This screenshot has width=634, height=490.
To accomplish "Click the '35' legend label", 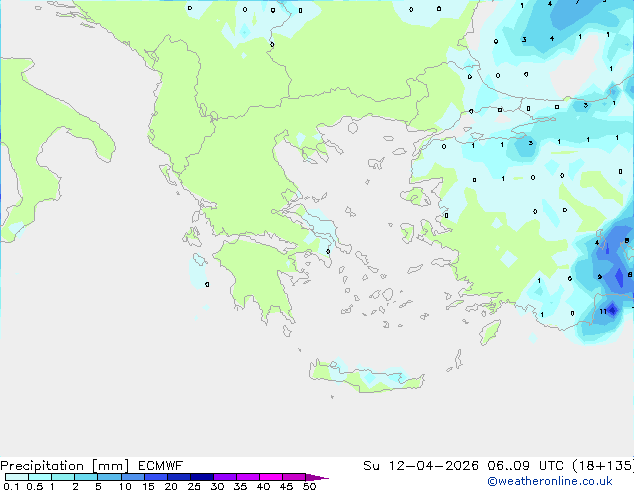I will click(240, 486).
